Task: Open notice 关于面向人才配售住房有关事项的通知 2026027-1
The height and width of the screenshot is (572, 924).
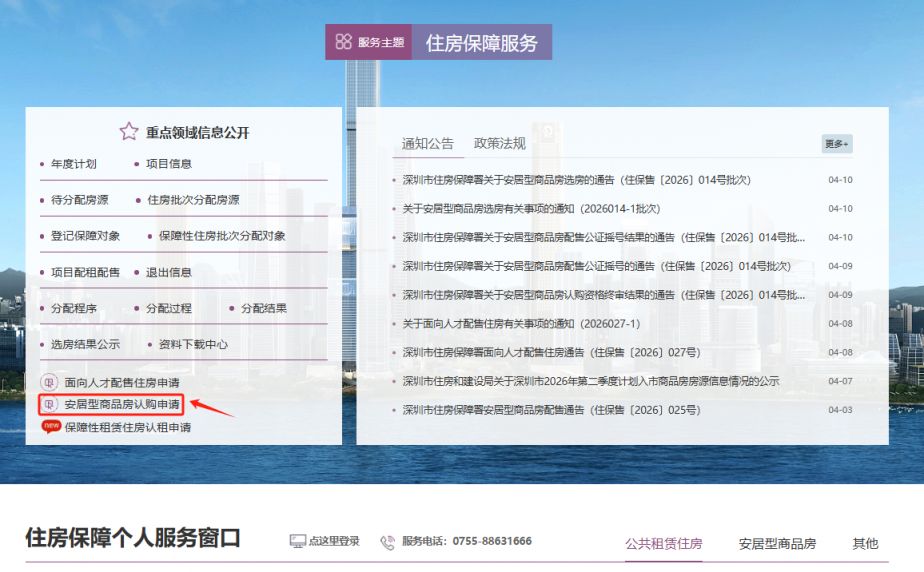Action: (521, 324)
